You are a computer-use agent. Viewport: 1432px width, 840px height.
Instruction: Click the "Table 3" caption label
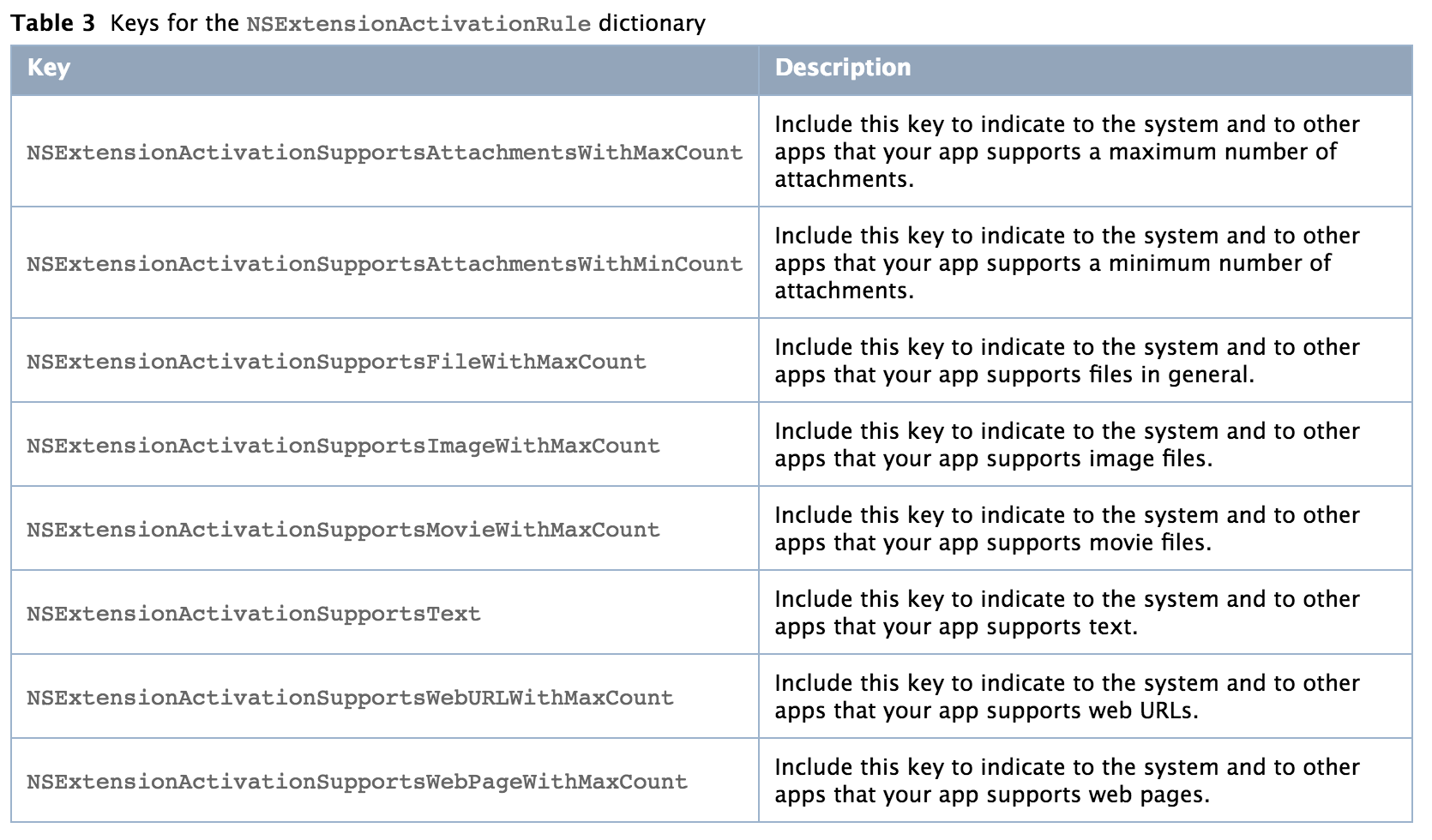[53, 23]
